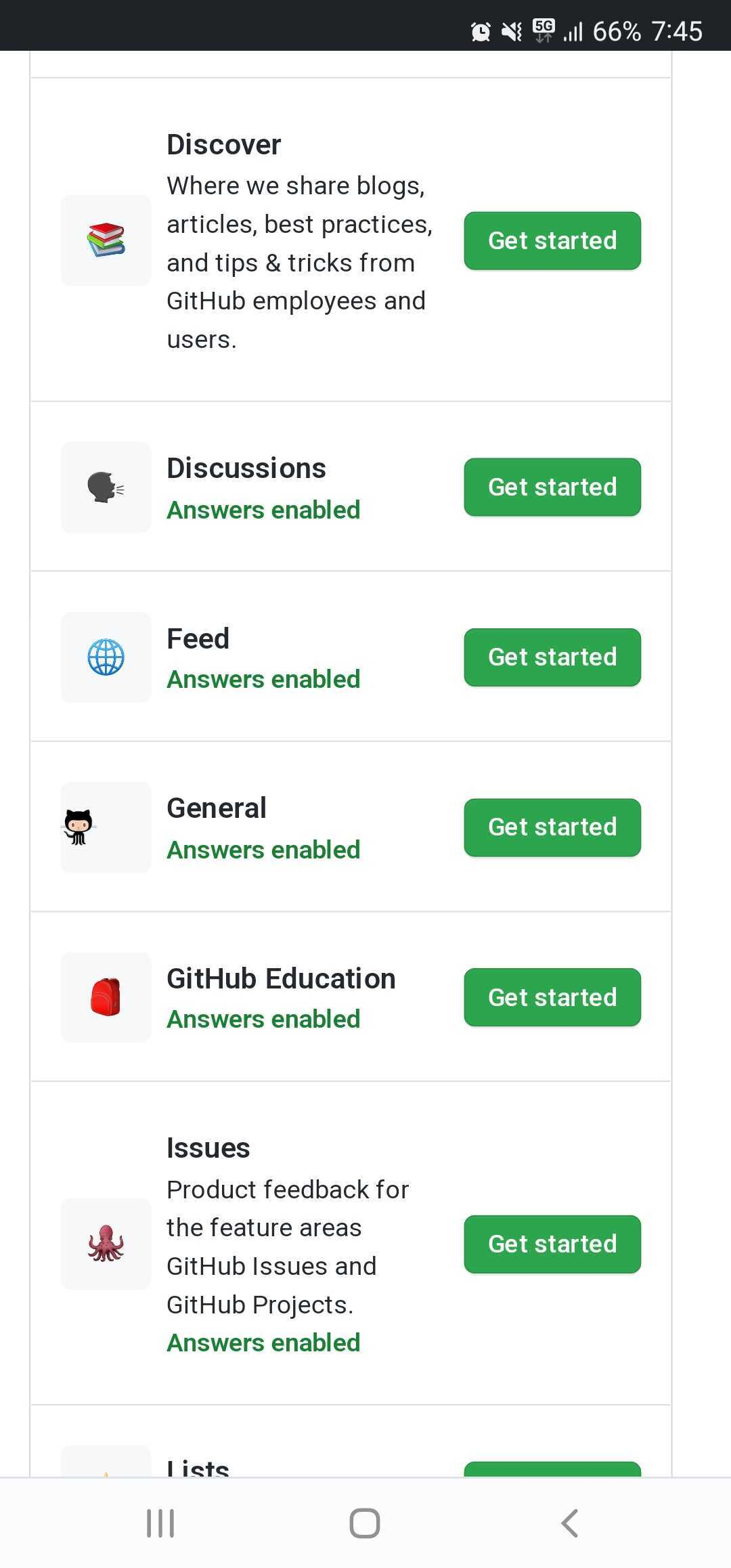The width and height of the screenshot is (731, 1568).
Task: Click Answers enabled under Discussions
Action: pos(263,510)
